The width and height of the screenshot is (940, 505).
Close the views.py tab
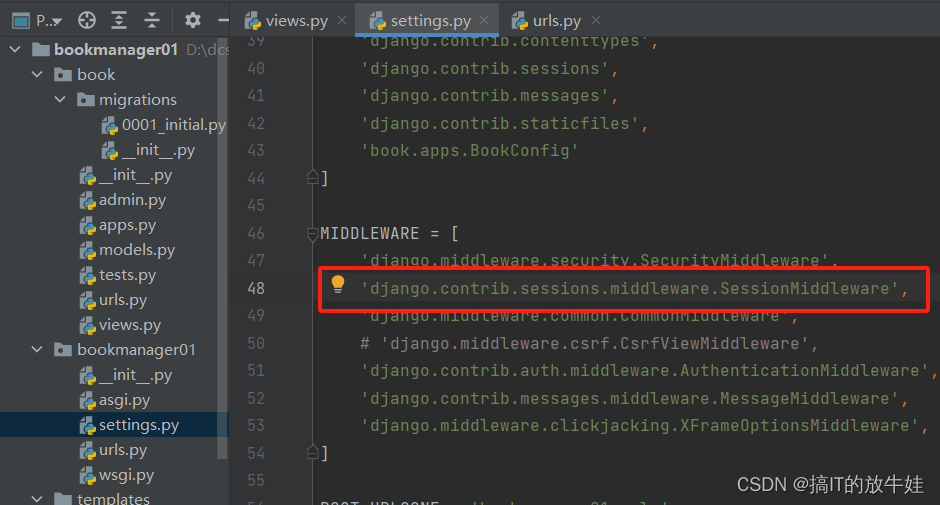(342, 20)
